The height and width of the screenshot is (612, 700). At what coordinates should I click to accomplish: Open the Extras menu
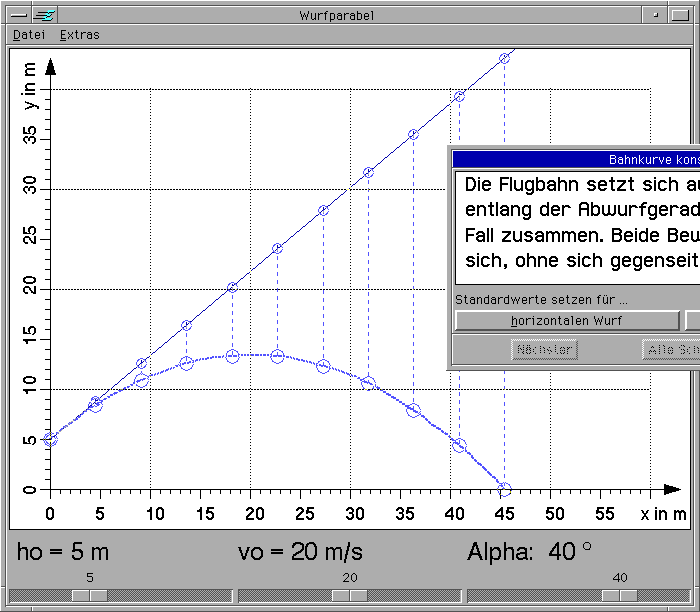[79, 35]
